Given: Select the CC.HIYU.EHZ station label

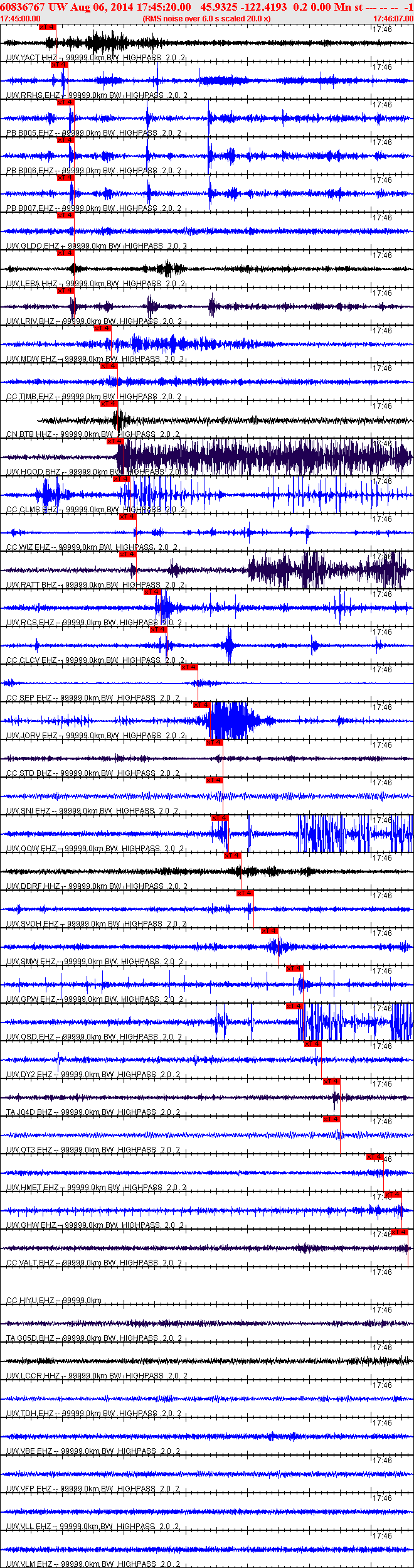Looking at the screenshot, I should click(x=30, y=1301).
